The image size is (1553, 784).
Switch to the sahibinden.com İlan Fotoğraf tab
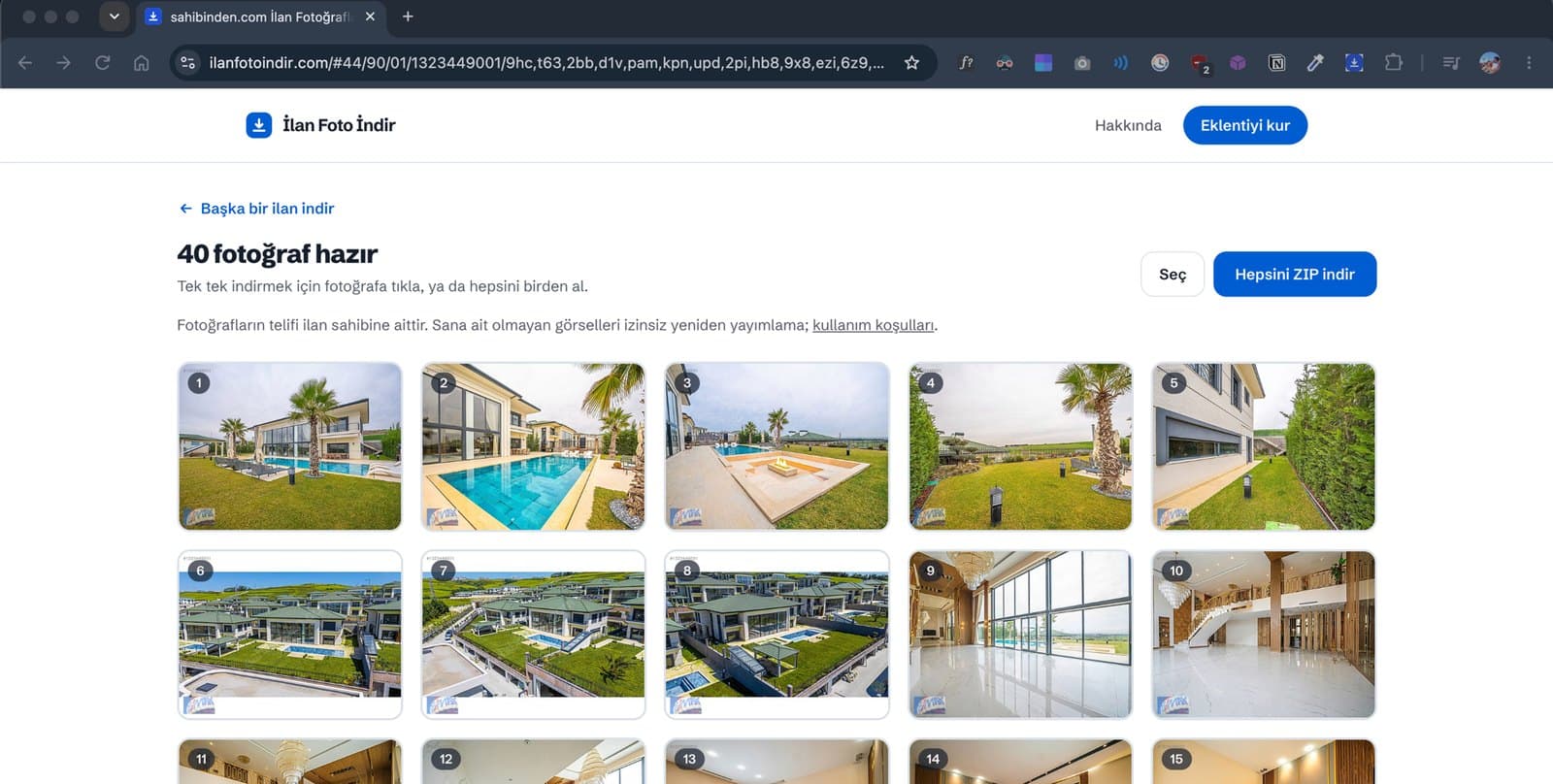[260, 16]
